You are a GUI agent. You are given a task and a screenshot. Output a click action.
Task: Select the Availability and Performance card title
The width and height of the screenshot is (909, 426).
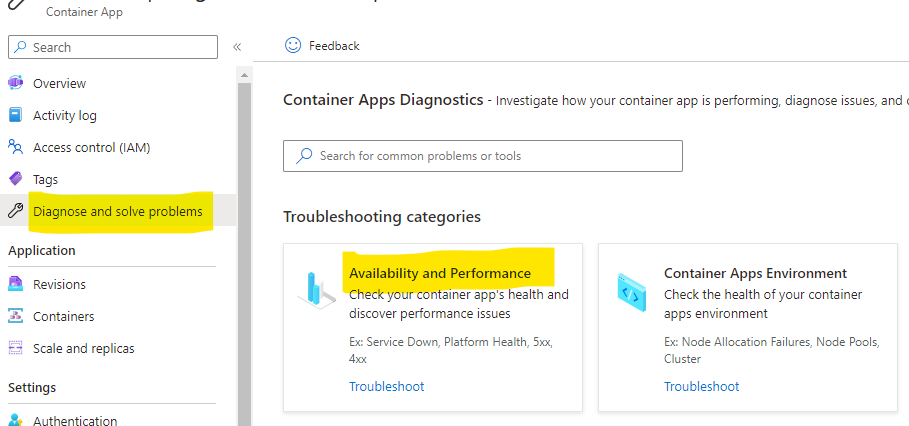click(440, 273)
